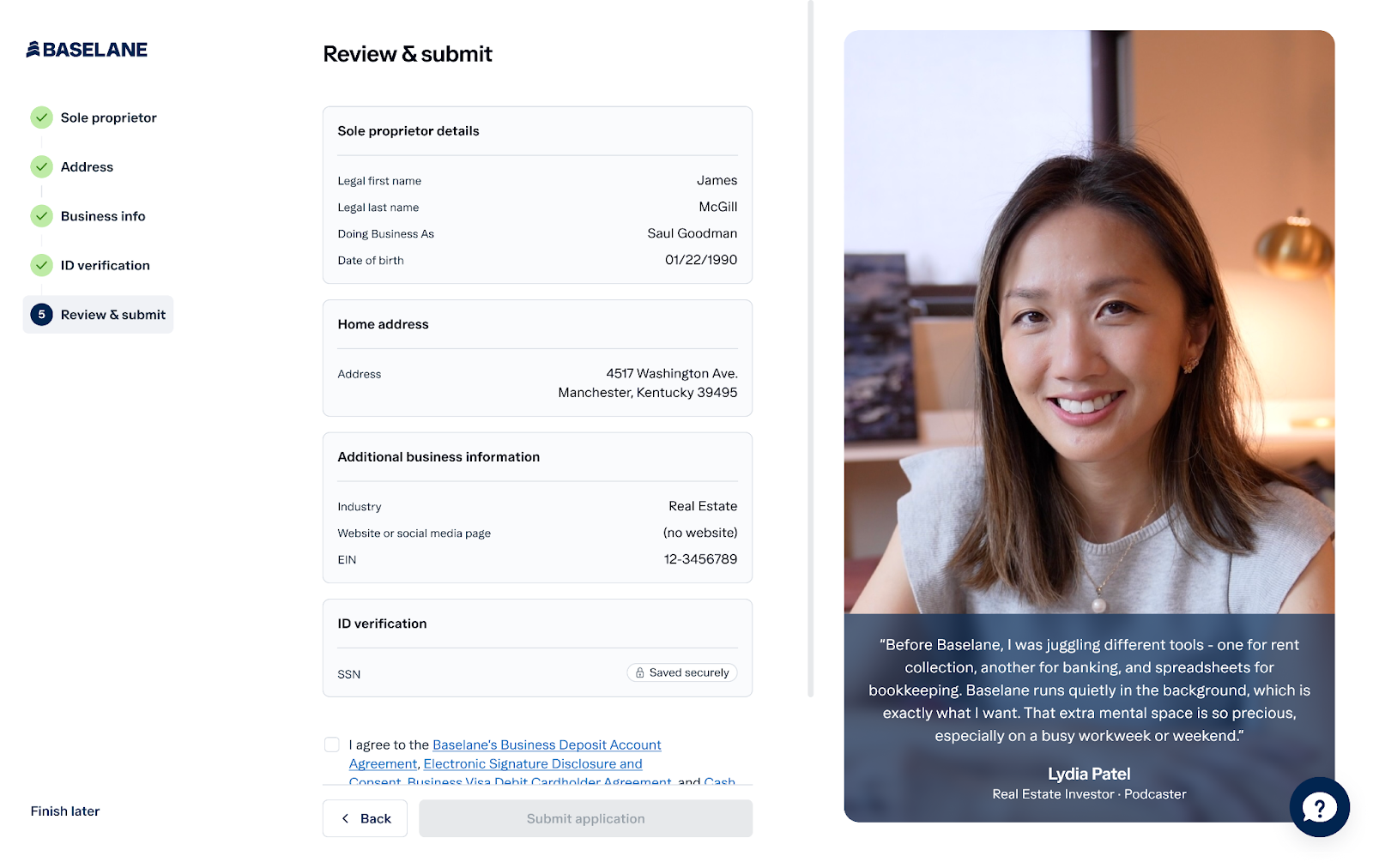Click the Address step checkmark icon

click(41, 166)
